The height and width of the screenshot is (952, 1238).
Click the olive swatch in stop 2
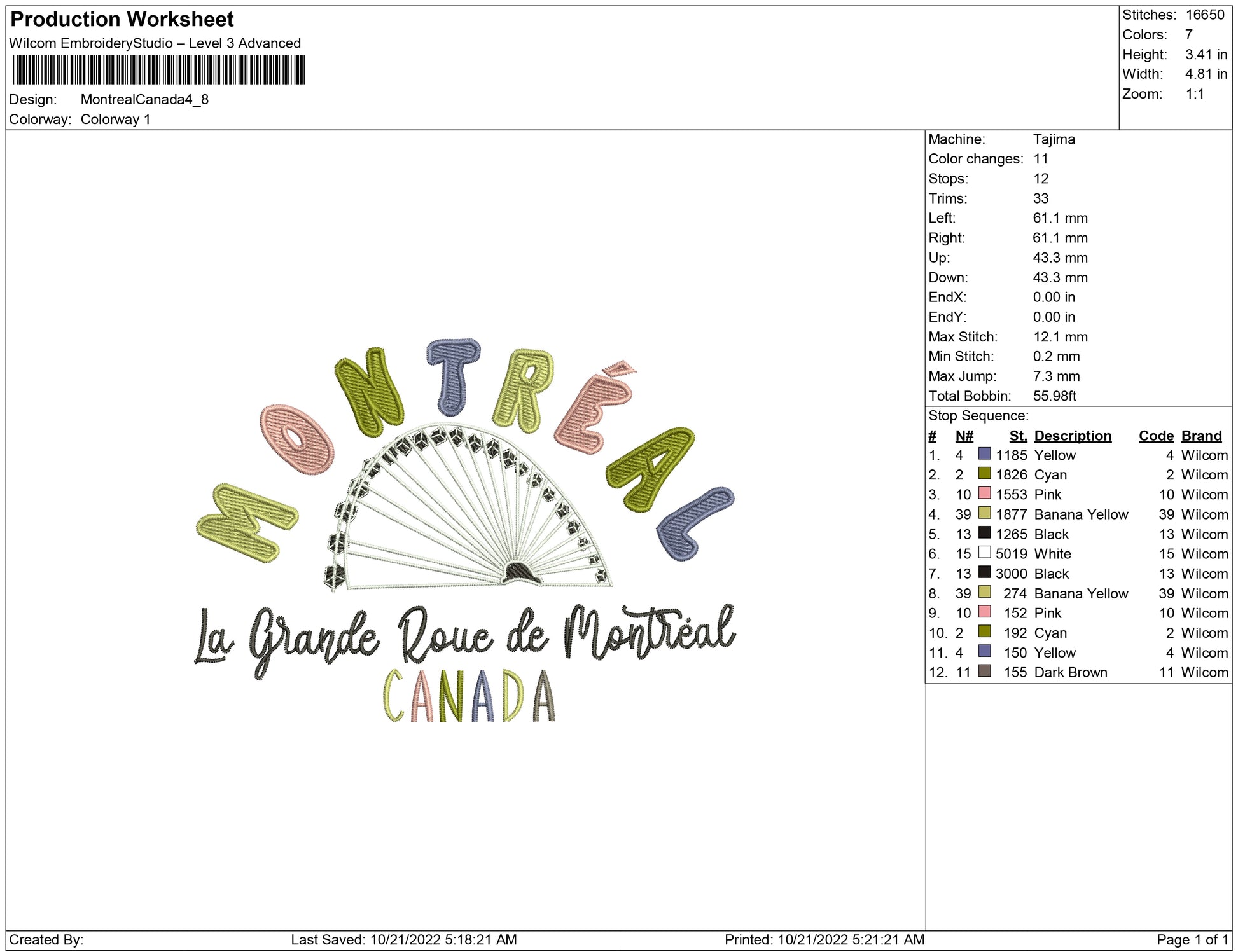(984, 474)
